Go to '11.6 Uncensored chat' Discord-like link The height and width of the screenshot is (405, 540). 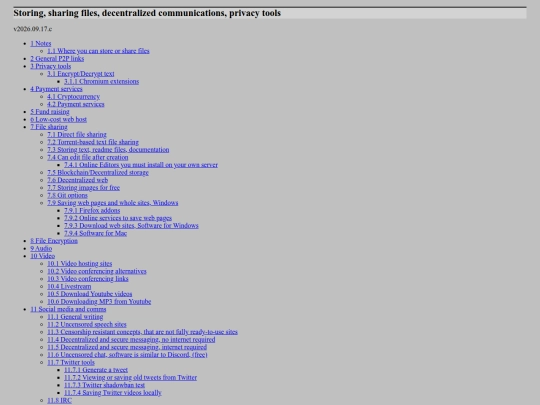click(127, 354)
